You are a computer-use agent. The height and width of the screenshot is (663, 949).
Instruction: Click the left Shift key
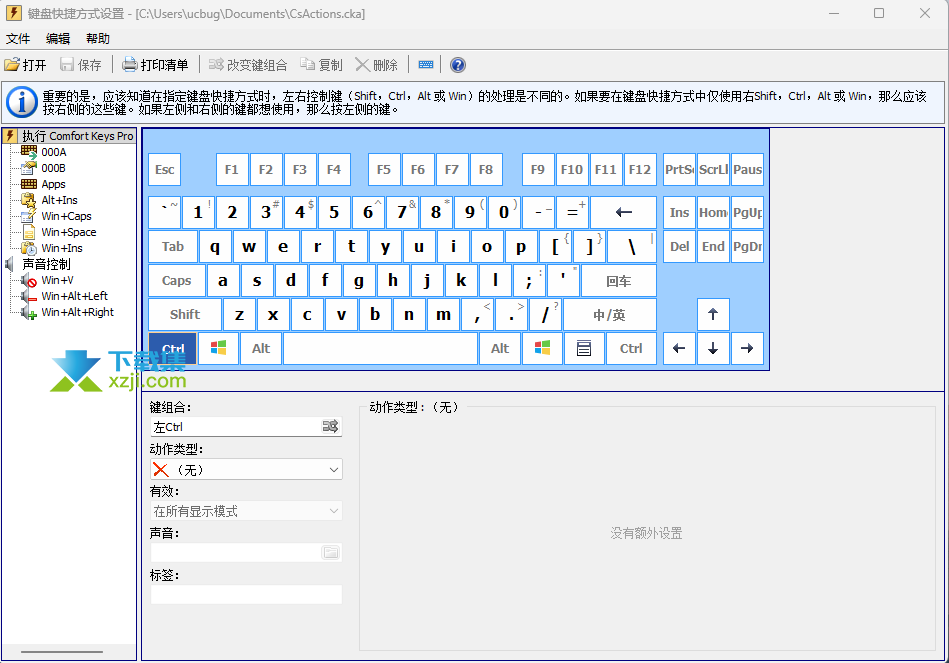[x=185, y=314]
